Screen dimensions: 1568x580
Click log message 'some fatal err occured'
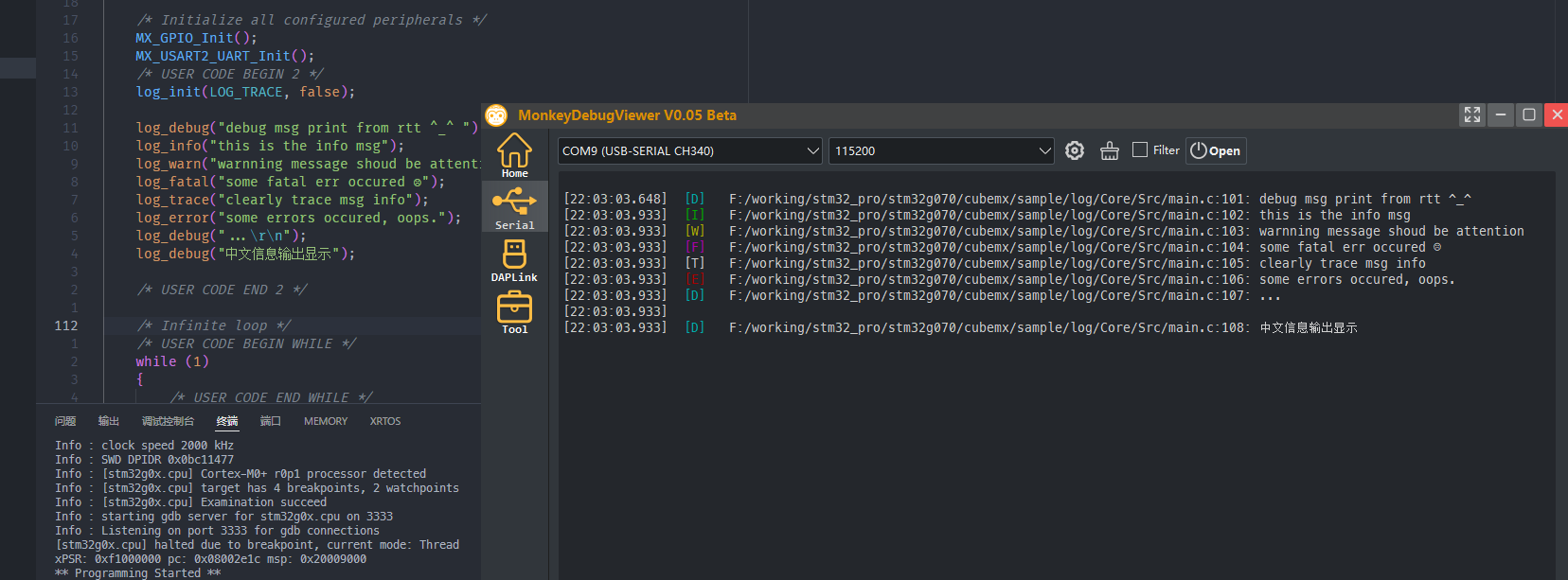pos(1350,247)
